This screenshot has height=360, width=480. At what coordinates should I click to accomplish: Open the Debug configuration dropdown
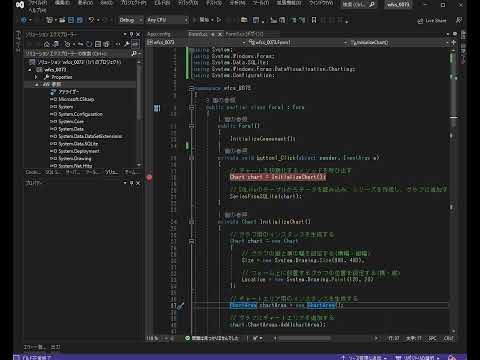point(131,20)
